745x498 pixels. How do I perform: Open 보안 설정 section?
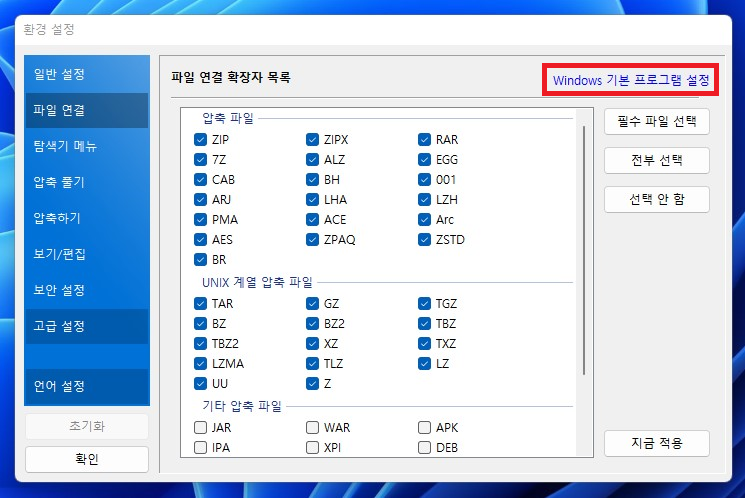click(x=86, y=290)
